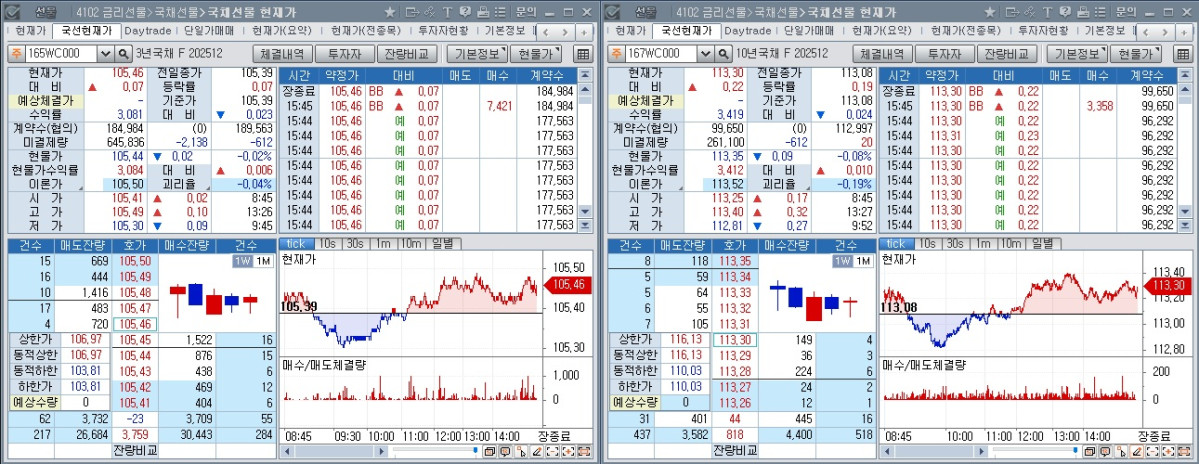Click the print icon in 165WC000 window

[483, 12]
